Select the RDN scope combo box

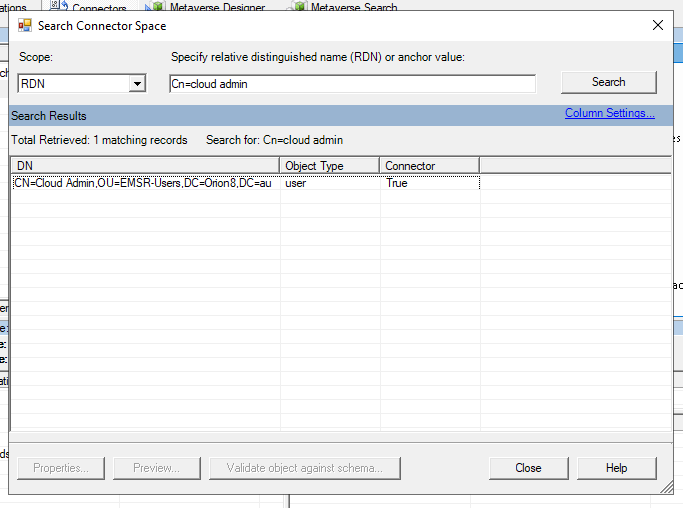[x=73, y=84]
